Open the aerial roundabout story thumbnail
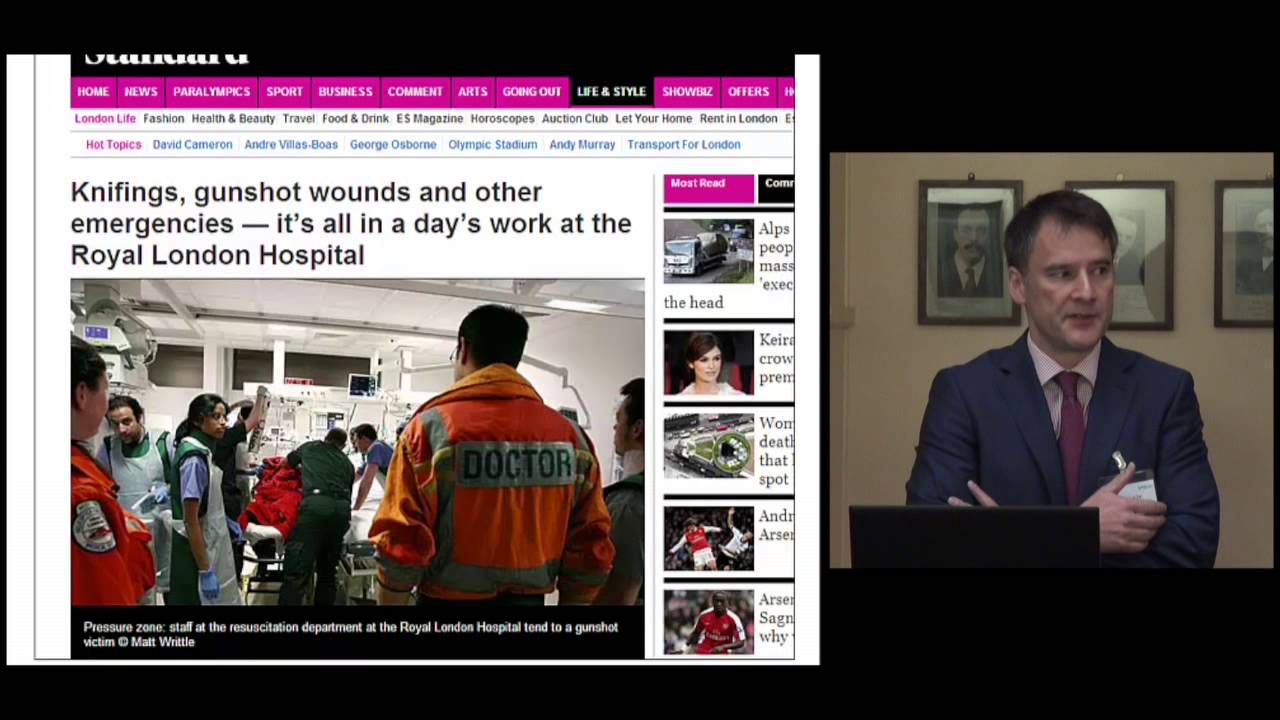Viewport: 1280px width, 720px height. [708, 446]
